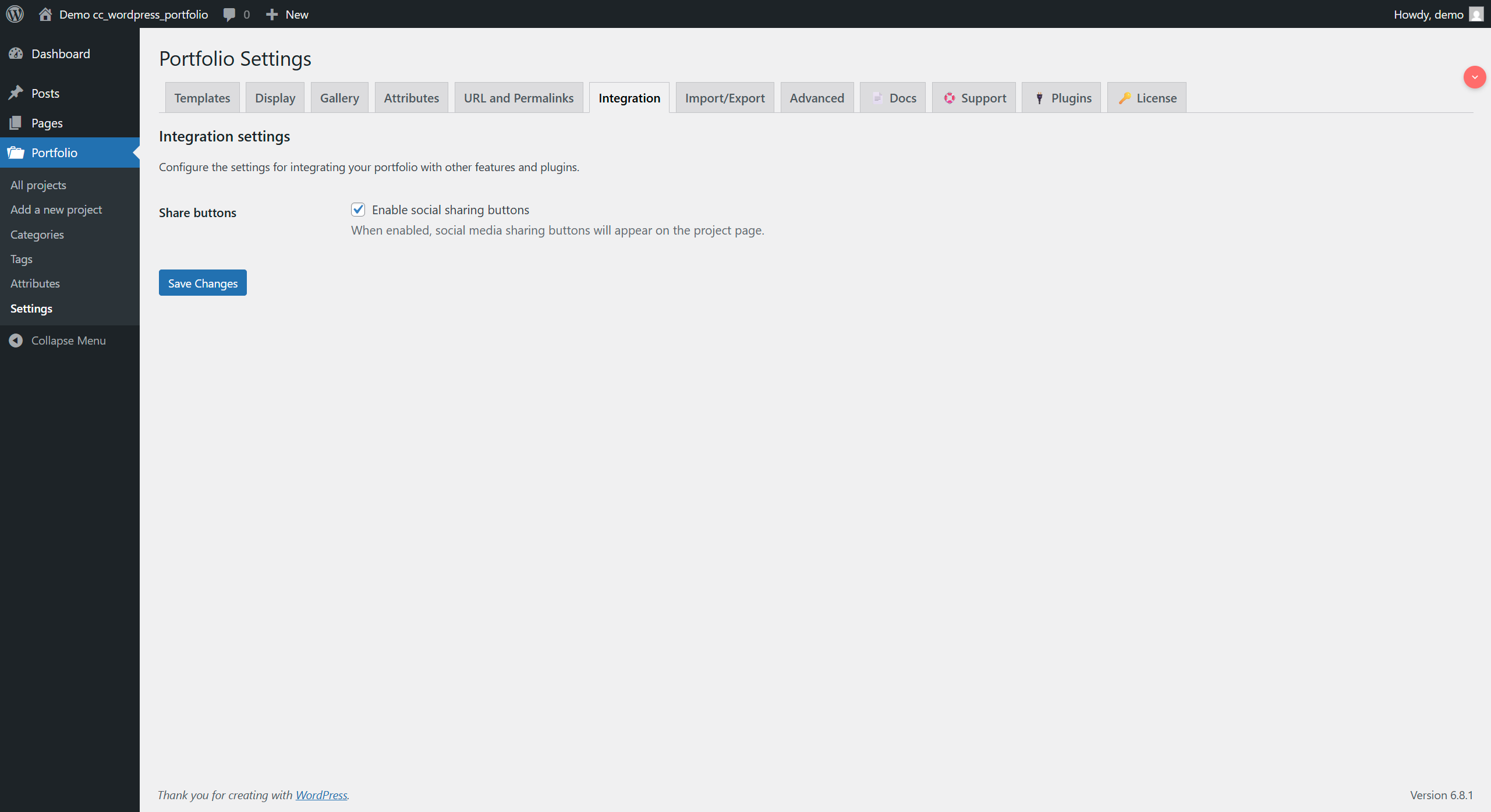Collapse the admin sidebar menu
This screenshot has width=1491, height=812.
tap(57, 341)
